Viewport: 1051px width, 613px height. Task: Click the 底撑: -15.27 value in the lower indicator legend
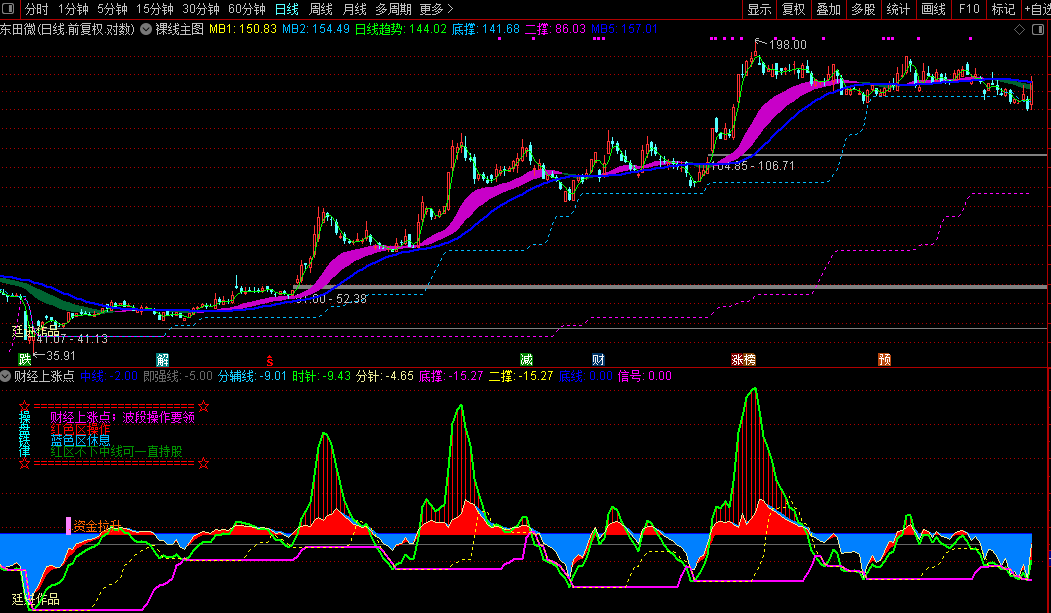tap(451, 376)
